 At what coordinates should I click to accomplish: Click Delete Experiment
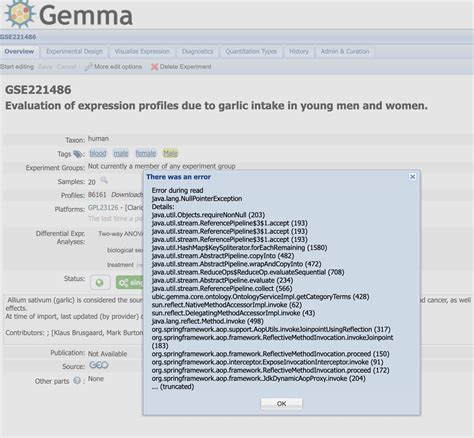[x=185, y=67]
